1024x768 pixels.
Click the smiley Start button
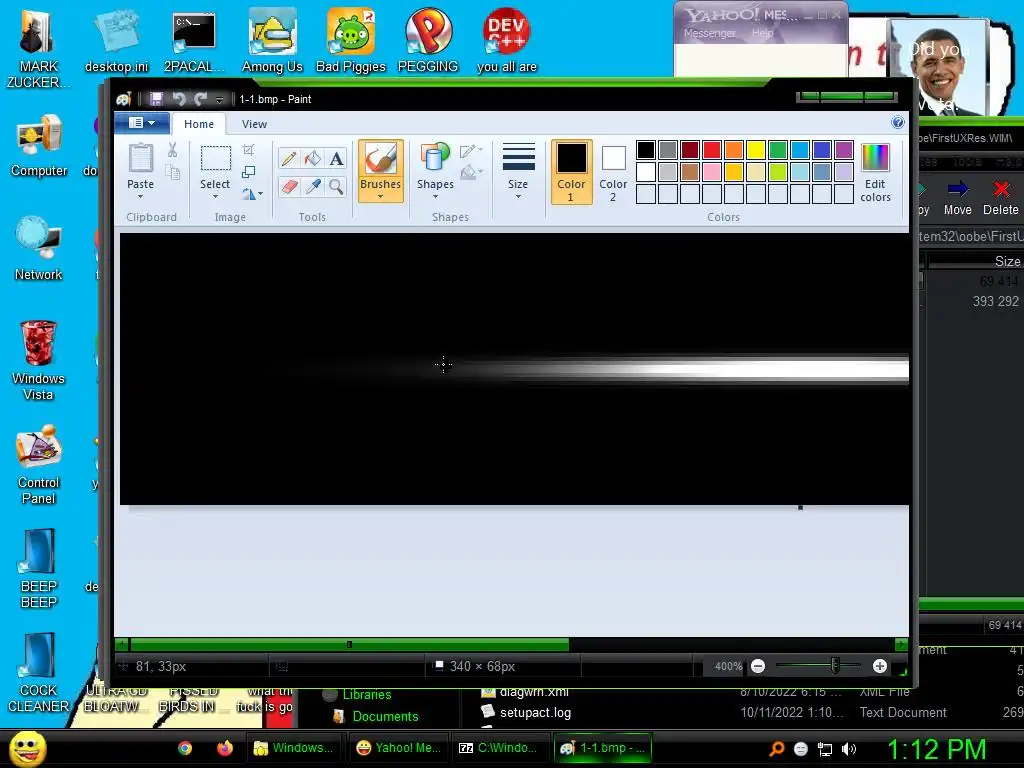pos(27,748)
